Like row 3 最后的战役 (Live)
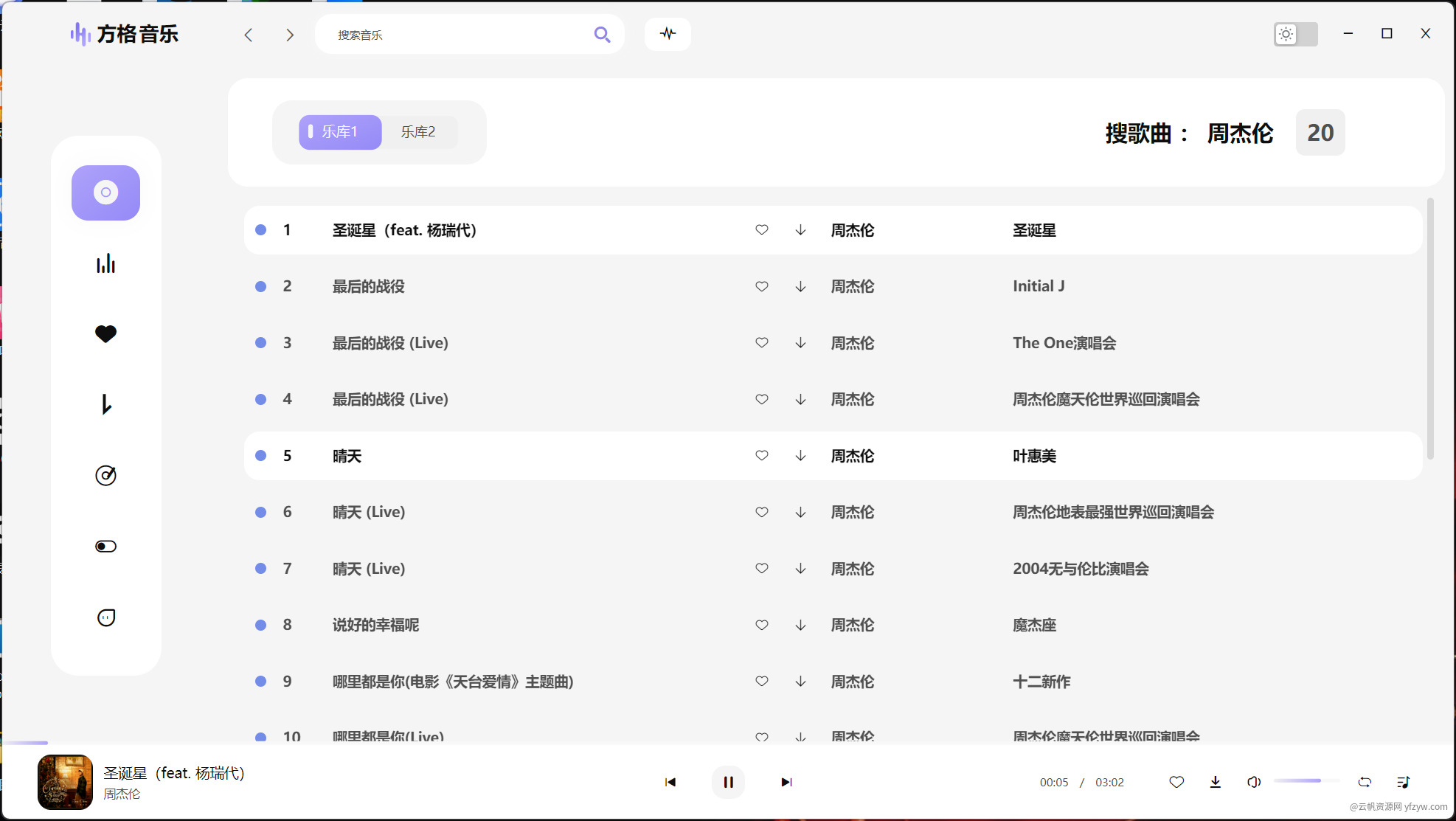Image resolution: width=1456 pixels, height=821 pixels. click(x=762, y=343)
